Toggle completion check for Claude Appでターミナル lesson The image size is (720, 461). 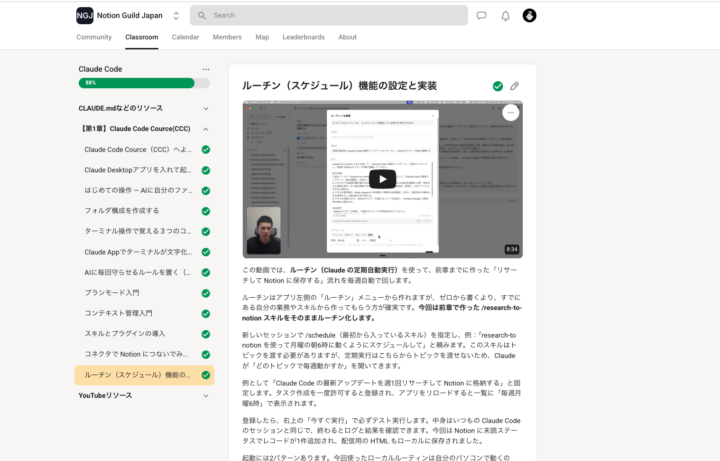tap(206, 252)
